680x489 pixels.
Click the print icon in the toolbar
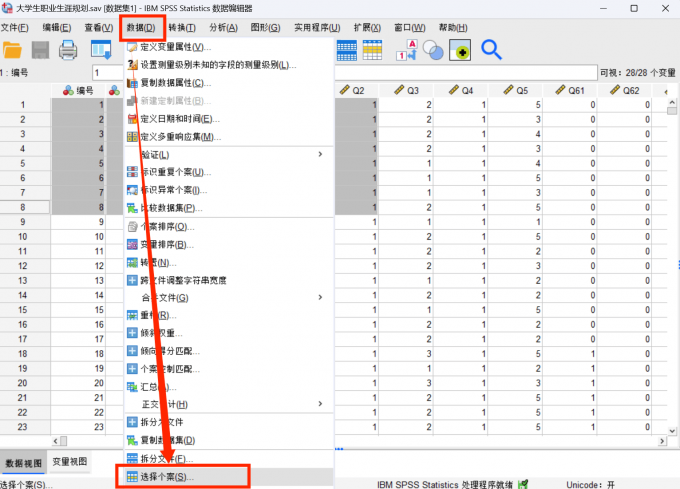point(68,50)
